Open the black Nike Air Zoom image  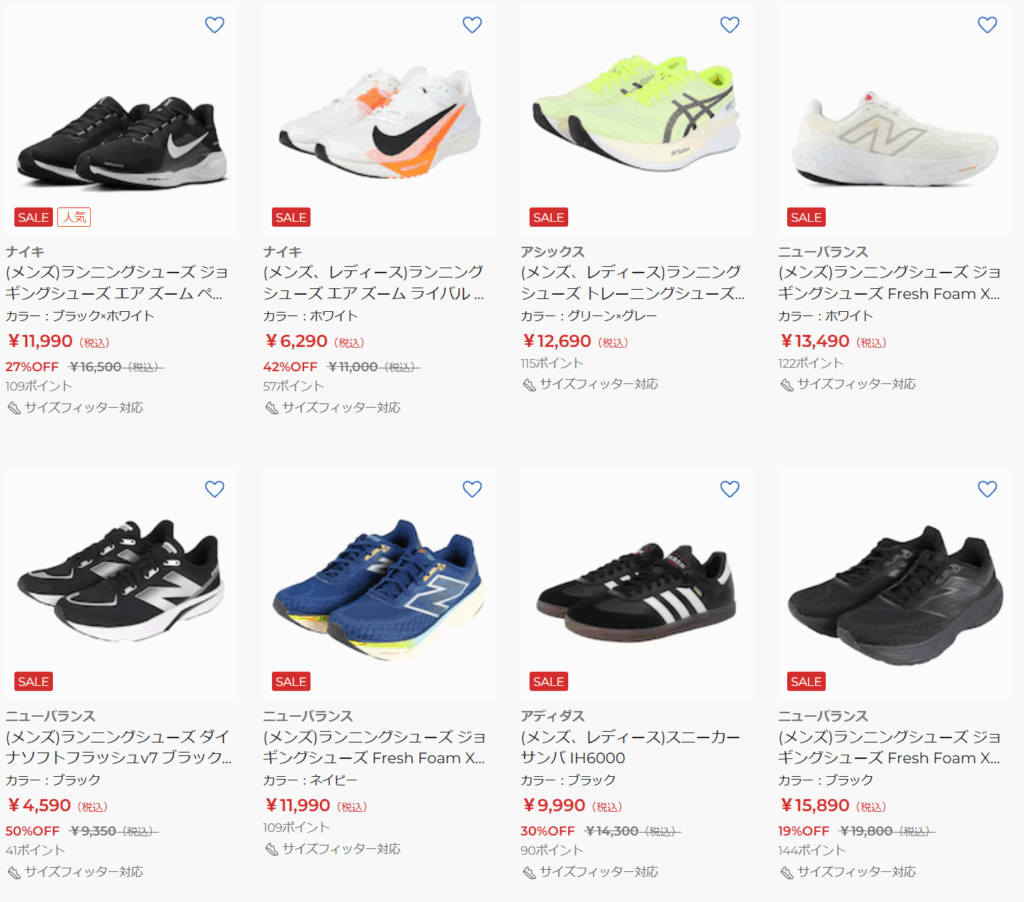[x=120, y=140]
